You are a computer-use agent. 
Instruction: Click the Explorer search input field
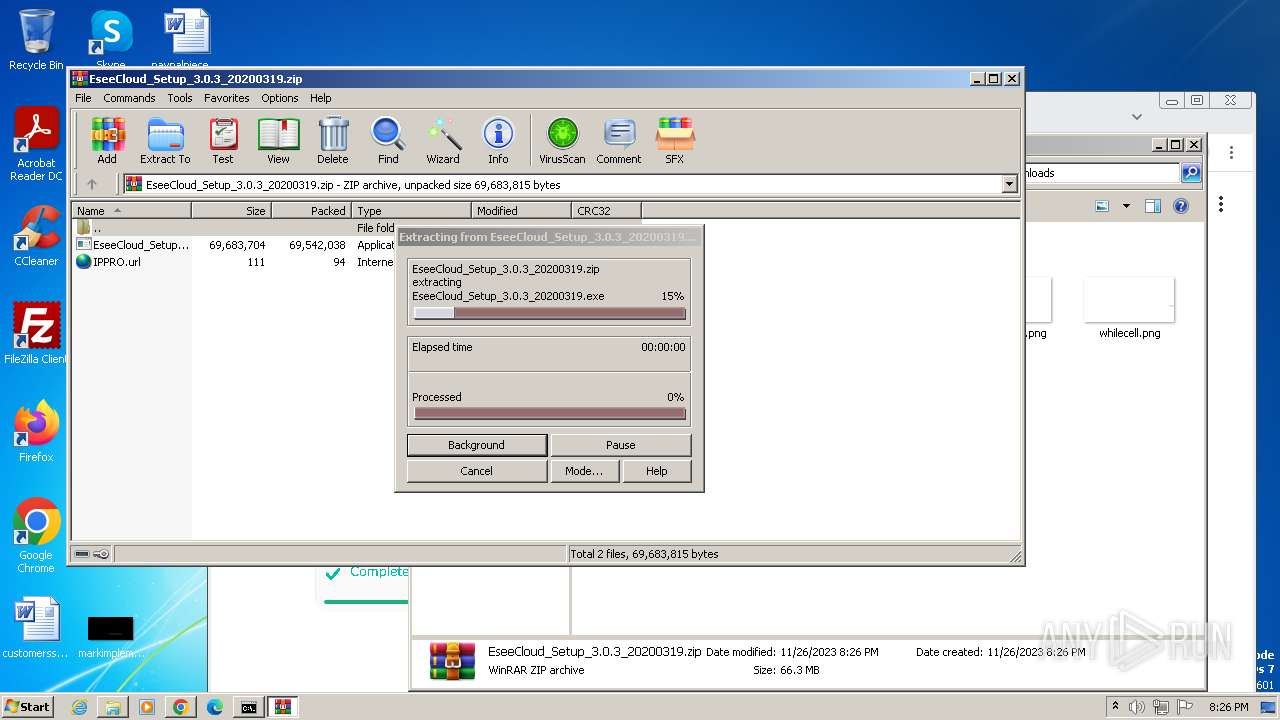click(x=1102, y=173)
